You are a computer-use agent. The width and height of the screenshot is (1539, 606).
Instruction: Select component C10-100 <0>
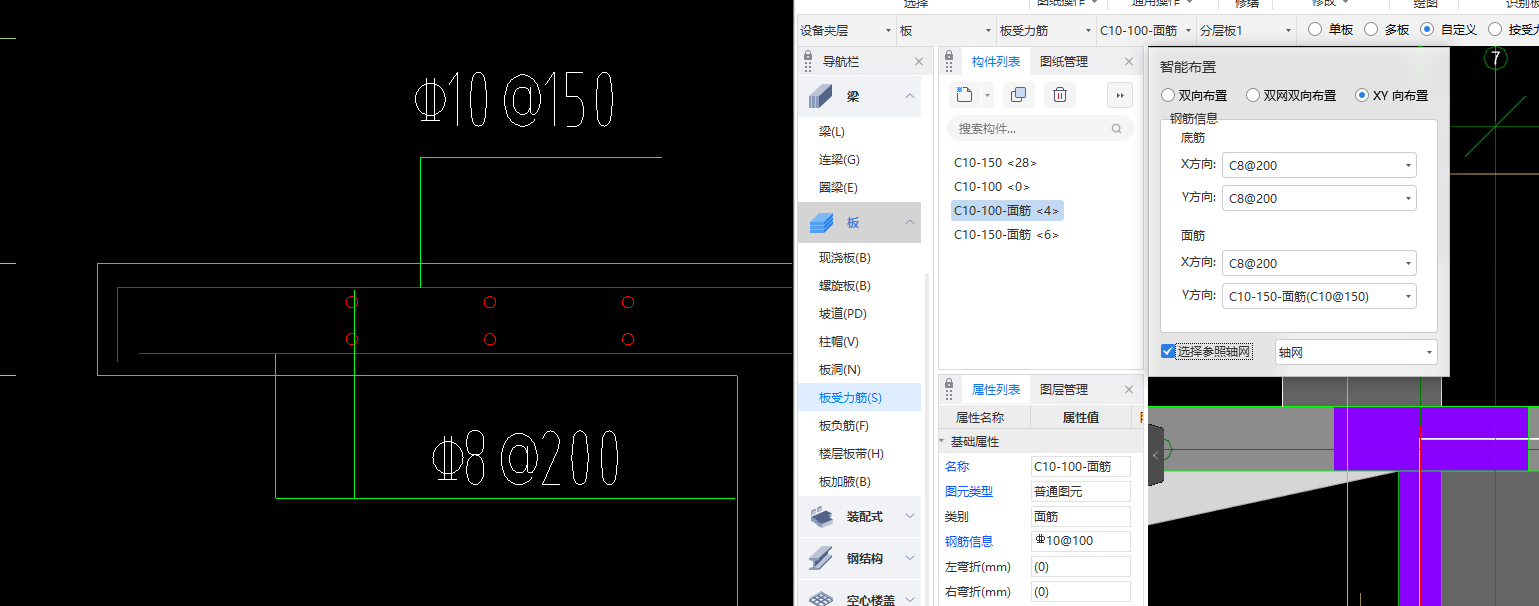coord(991,186)
